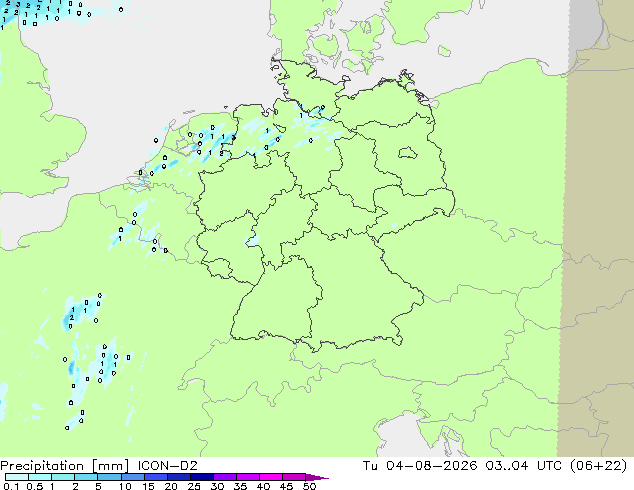Select the 5–10 mm legend color swatch
This screenshot has height=490, width=634.
[x=109, y=477]
